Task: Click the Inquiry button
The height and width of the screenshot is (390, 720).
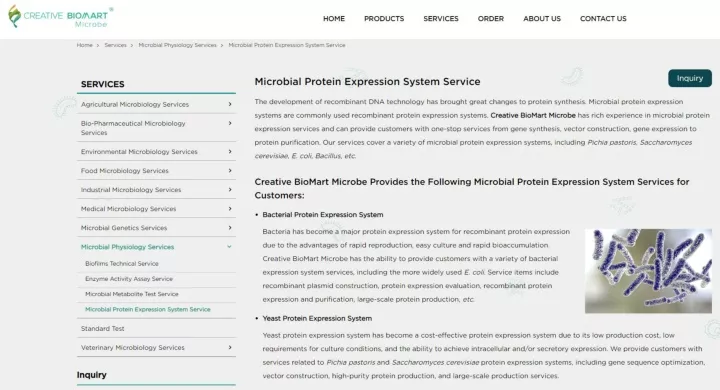Action: pos(690,78)
